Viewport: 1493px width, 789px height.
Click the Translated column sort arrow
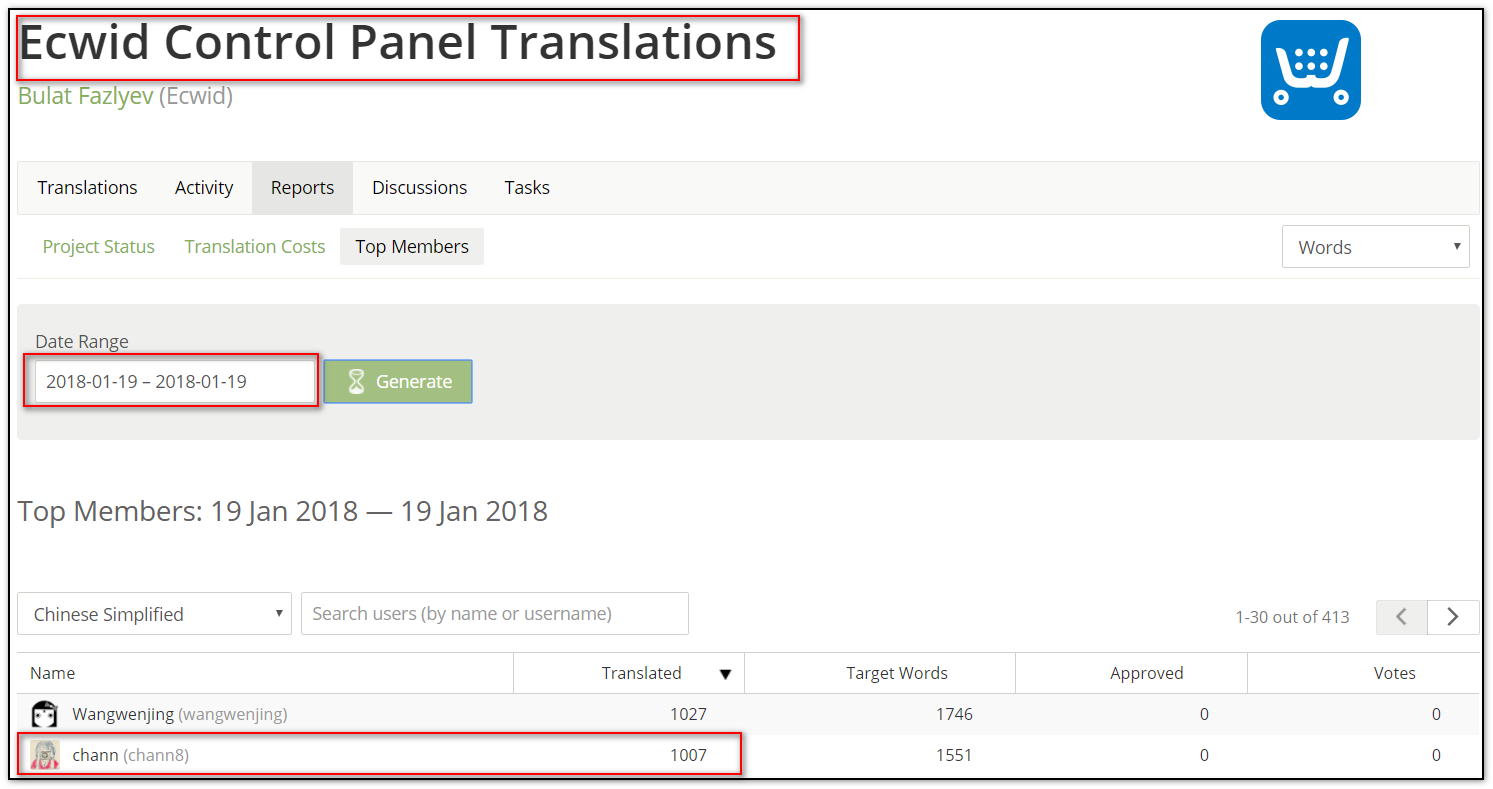(725, 674)
